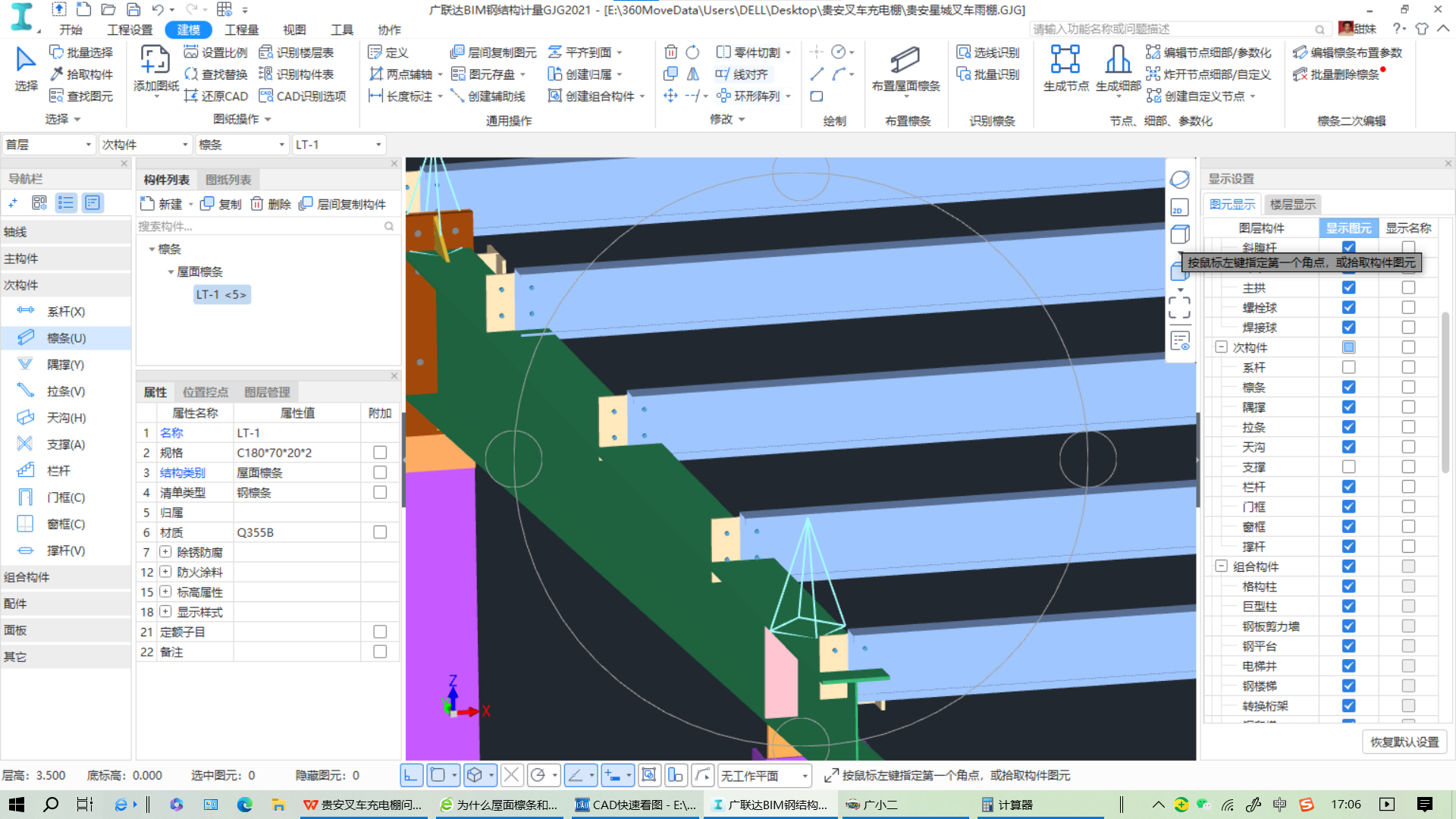Screen dimensions: 1456x819
Task: Choose 批量选择 batch select tool
Action: [x=81, y=52]
